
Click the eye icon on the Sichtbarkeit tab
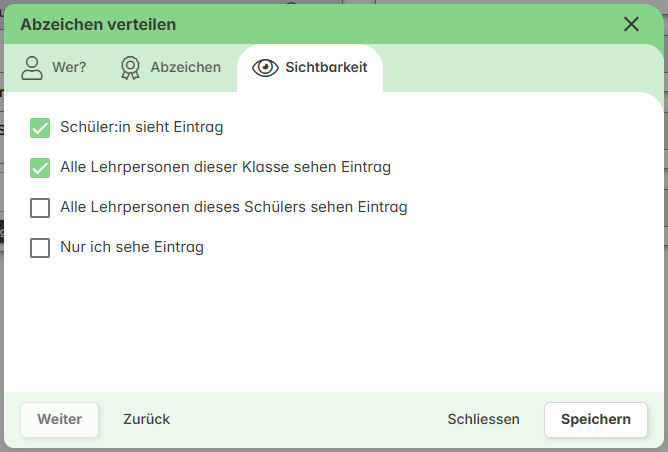265,68
